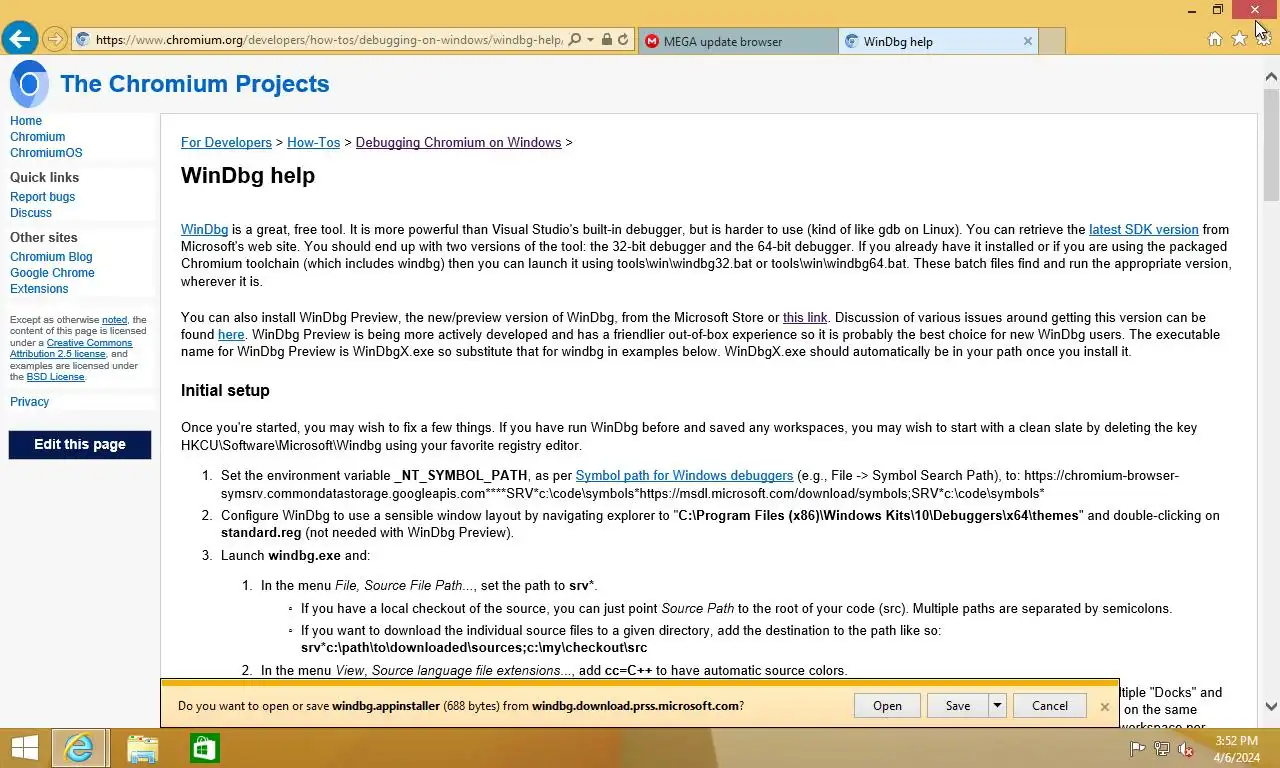This screenshot has width=1280, height=768.
Task: Expand the Save options dropdown arrow
Action: point(996,706)
